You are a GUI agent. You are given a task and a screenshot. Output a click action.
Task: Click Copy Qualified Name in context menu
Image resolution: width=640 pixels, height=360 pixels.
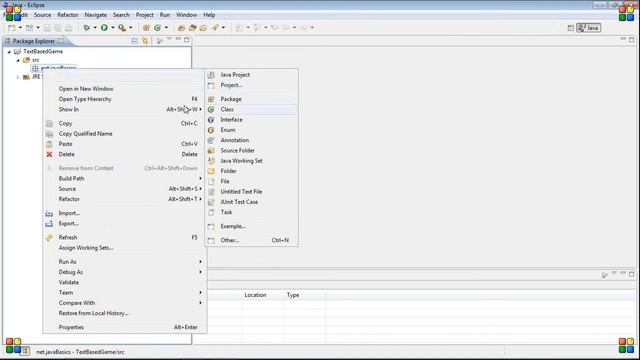point(124,133)
